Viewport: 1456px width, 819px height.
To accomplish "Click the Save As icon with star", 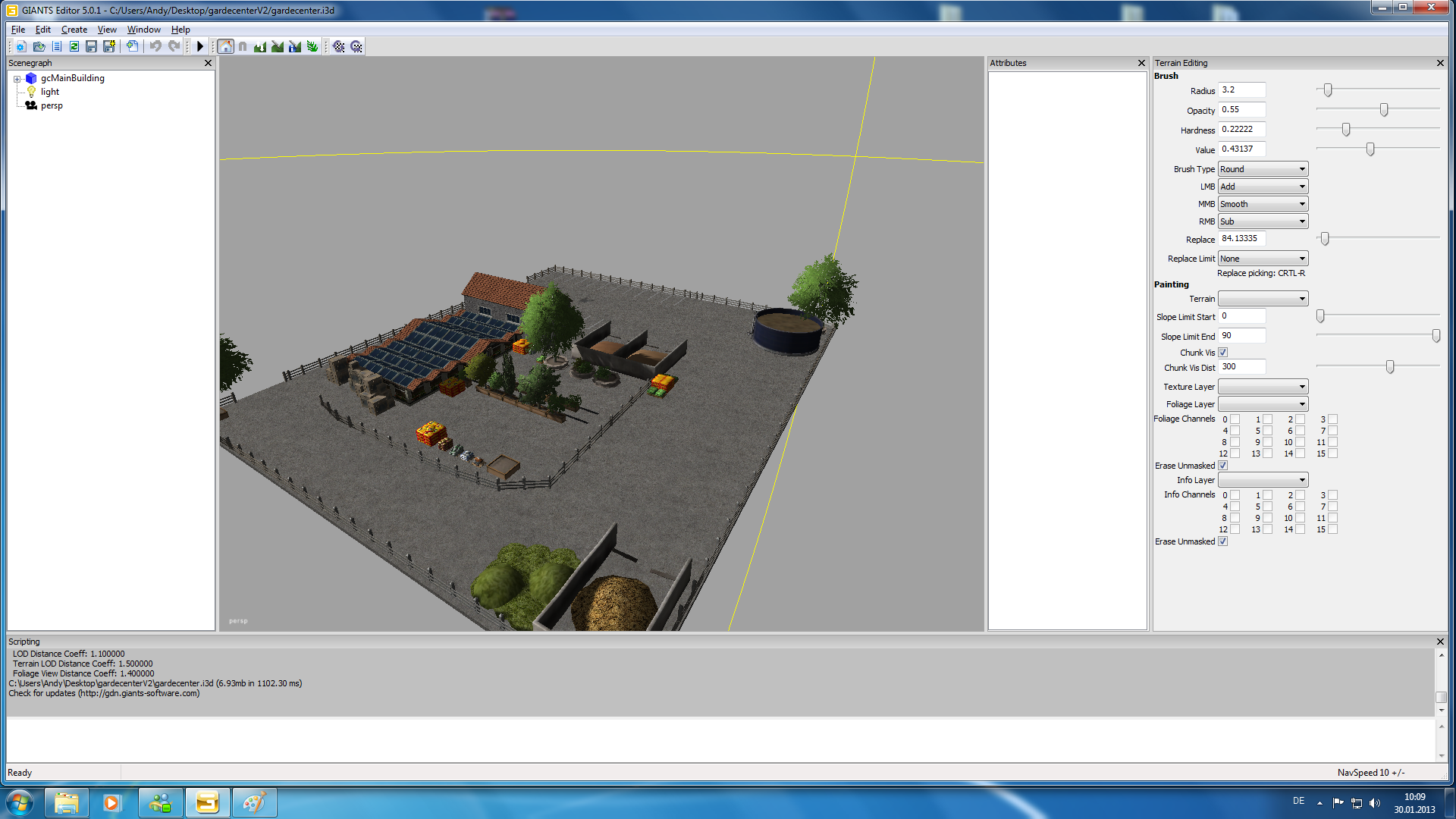I will pyautogui.click(x=109, y=46).
